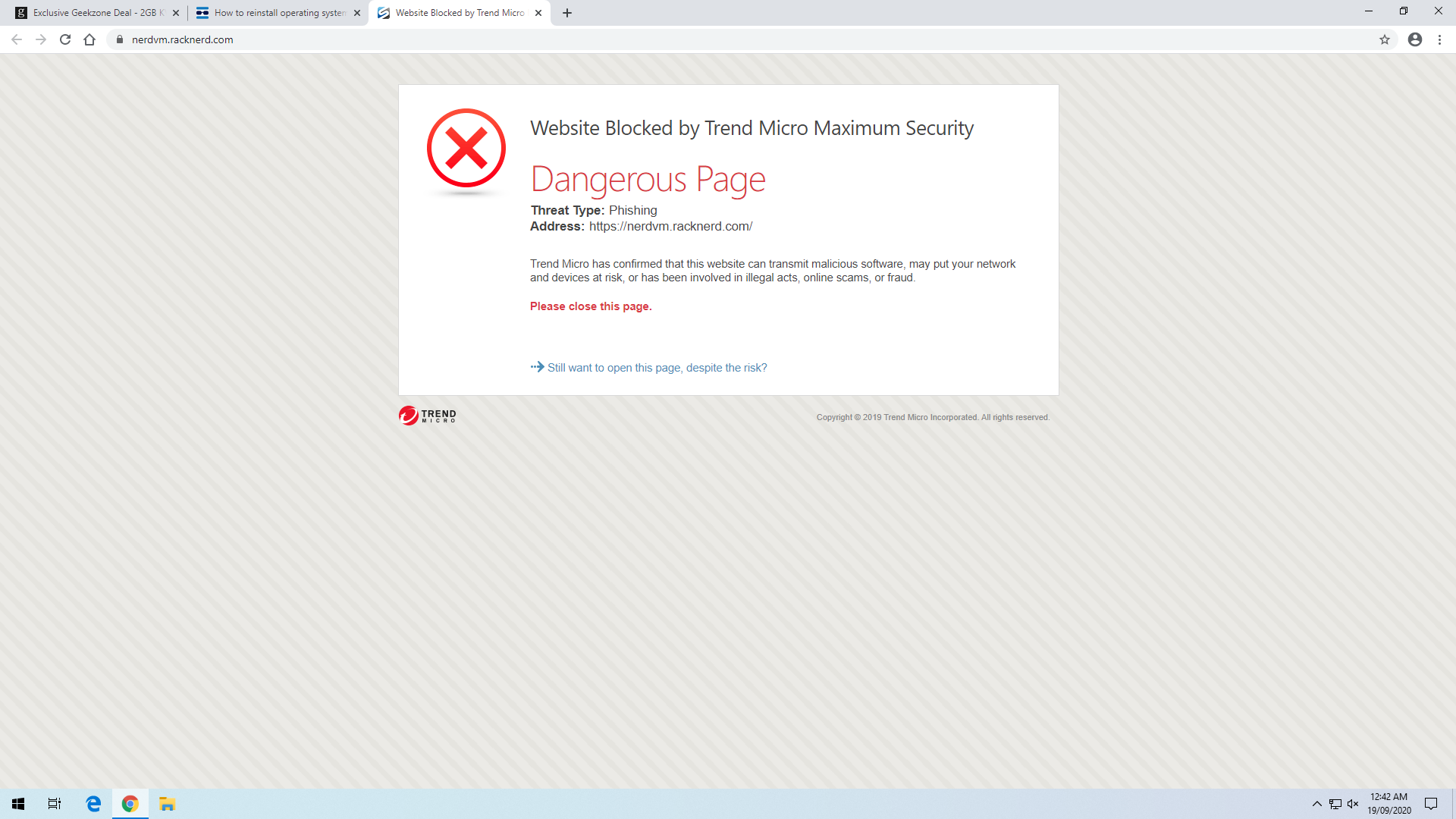
Task: Click the Threat Type: Phishing line
Action: point(594,211)
